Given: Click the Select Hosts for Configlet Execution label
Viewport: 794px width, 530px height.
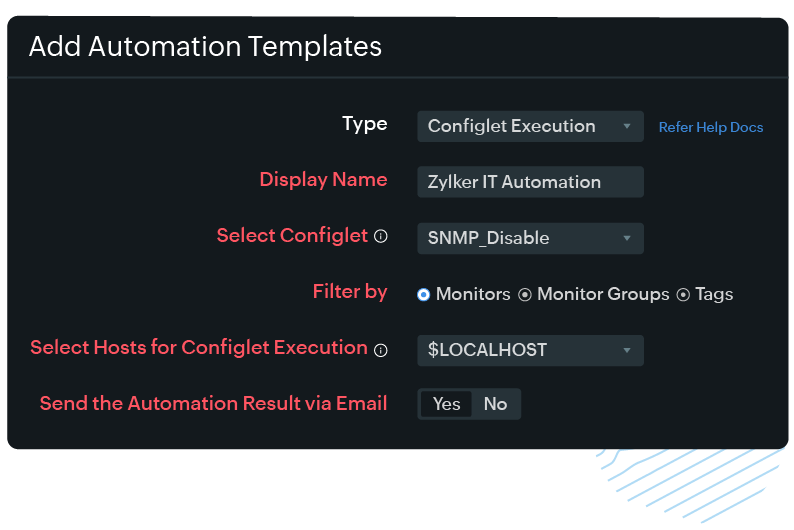Looking at the screenshot, I should pyautogui.click(x=199, y=348).
